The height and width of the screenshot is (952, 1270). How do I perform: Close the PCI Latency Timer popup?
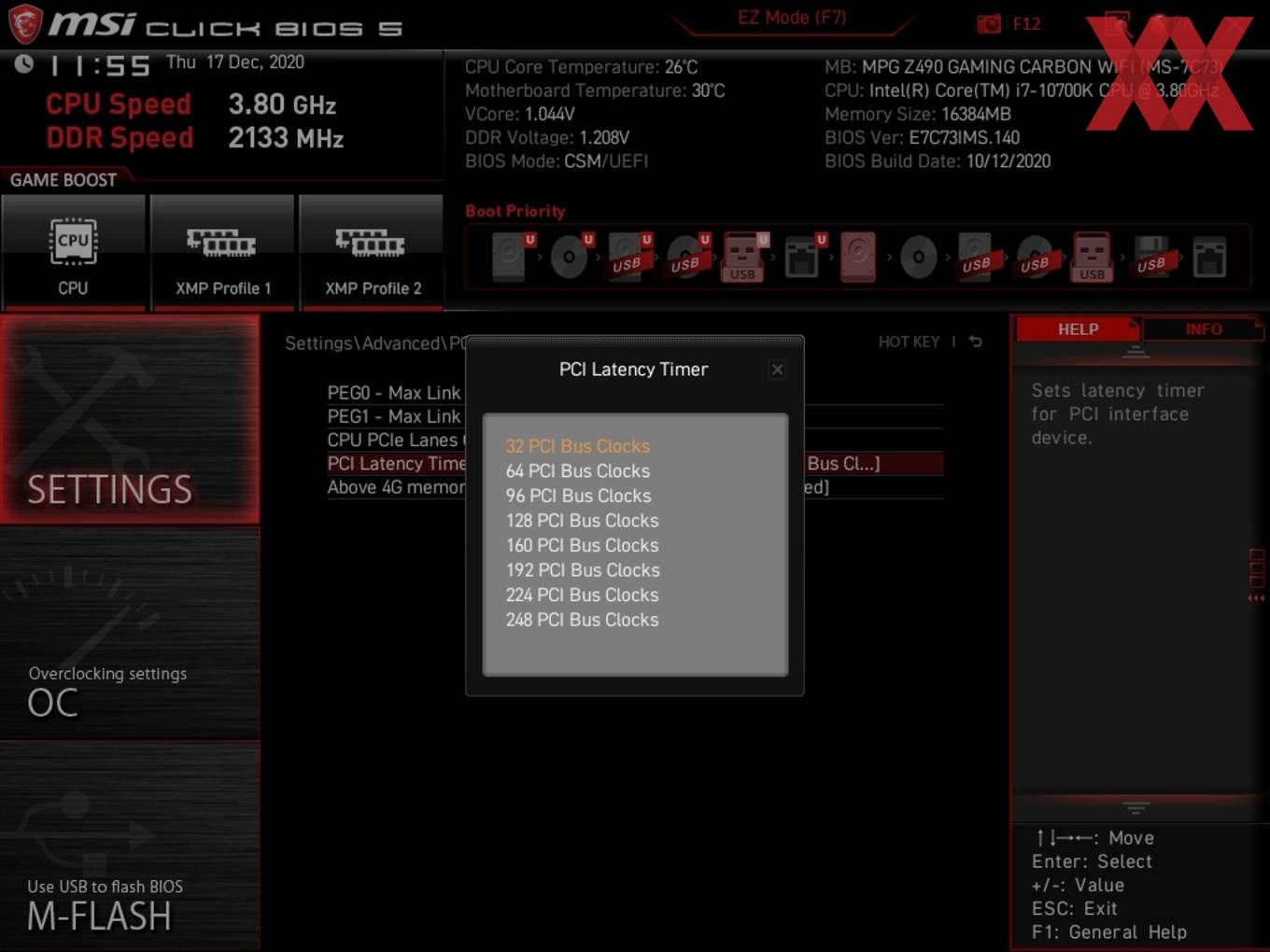click(x=777, y=370)
